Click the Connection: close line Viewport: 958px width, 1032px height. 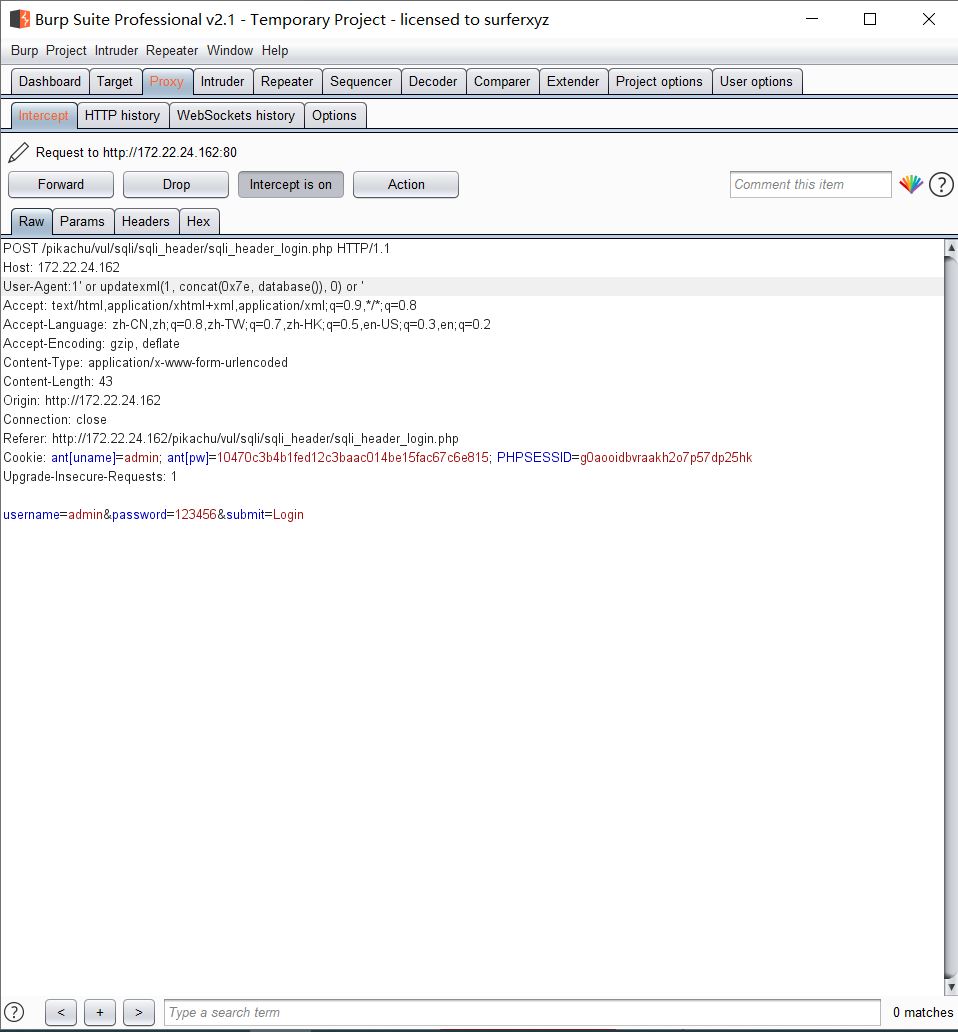[x=55, y=420]
